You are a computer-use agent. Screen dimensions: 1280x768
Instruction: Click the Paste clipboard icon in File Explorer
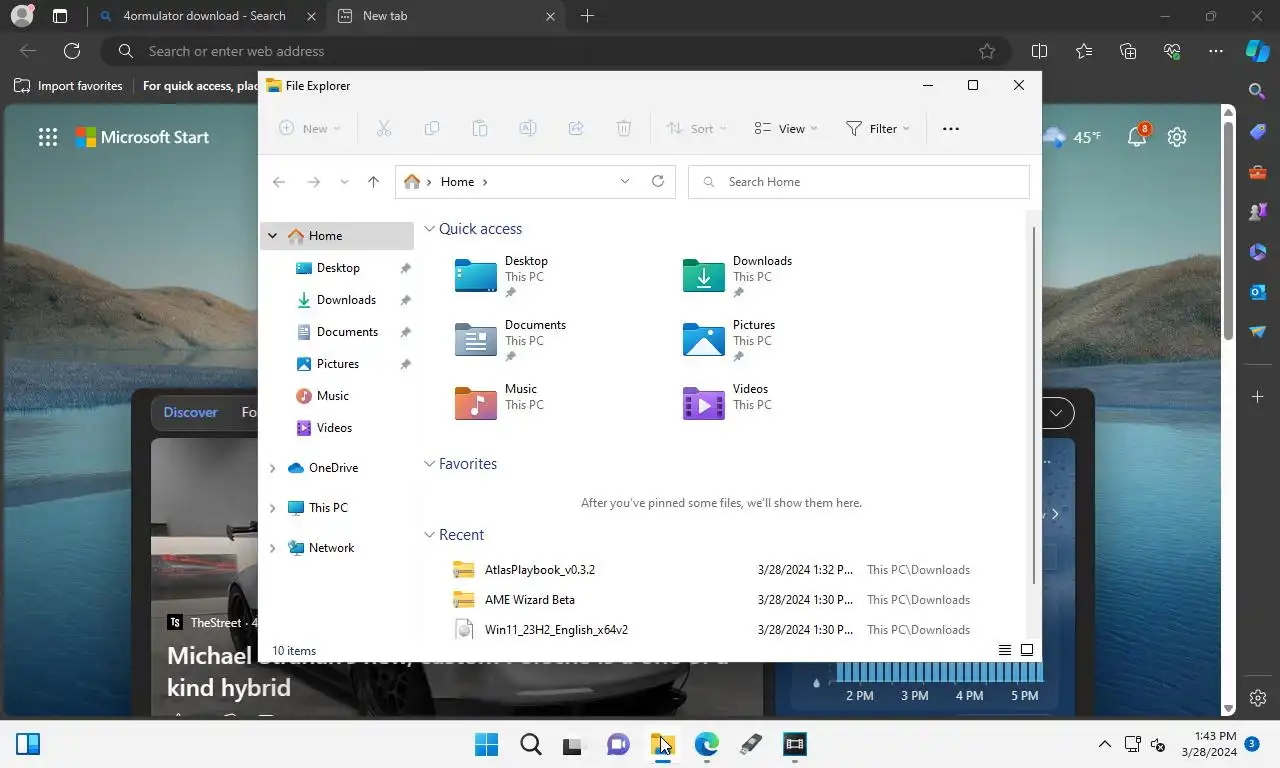pos(480,128)
